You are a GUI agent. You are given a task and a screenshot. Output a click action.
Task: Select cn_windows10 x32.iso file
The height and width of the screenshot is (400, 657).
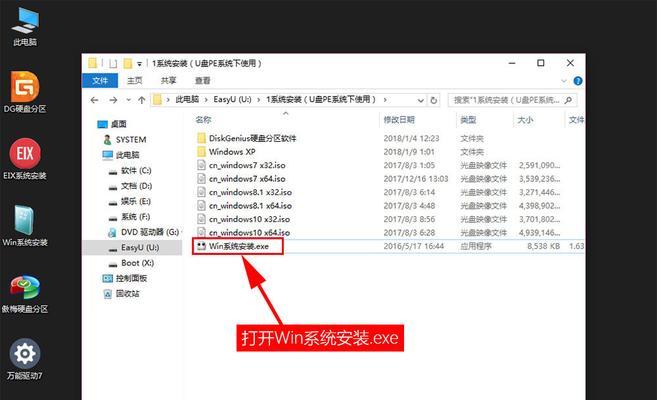pyautogui.click(x=249, y=219)
